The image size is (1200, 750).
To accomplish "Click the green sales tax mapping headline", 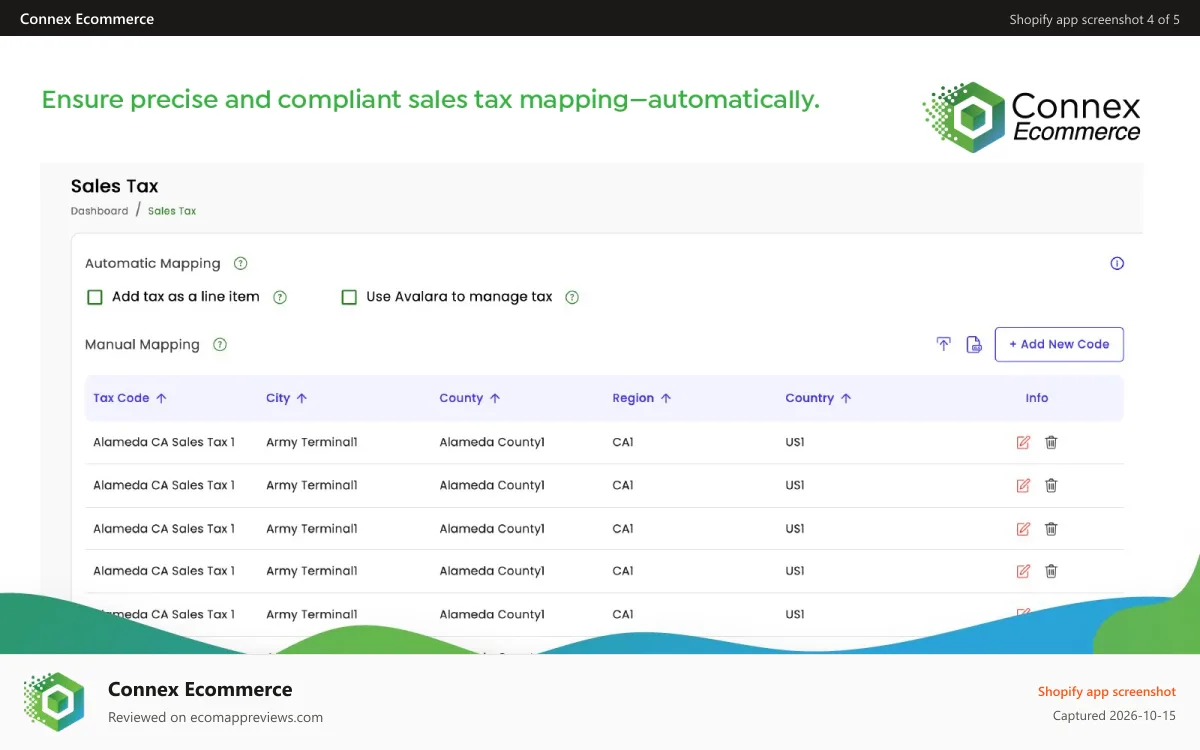I will pyautogui.click(x=431, y=100).
